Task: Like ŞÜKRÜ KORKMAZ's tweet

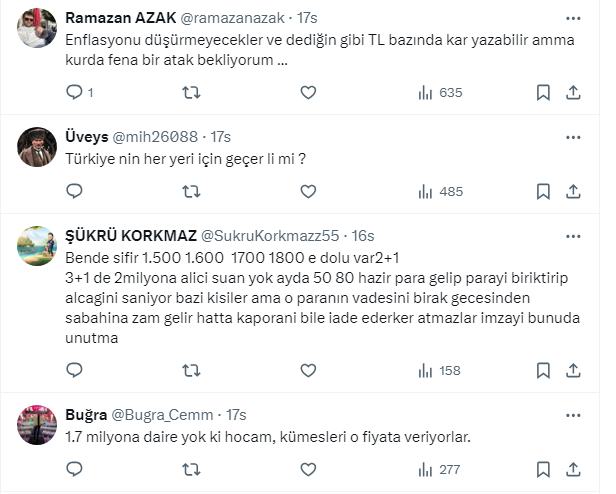Action: click(308, 370)
